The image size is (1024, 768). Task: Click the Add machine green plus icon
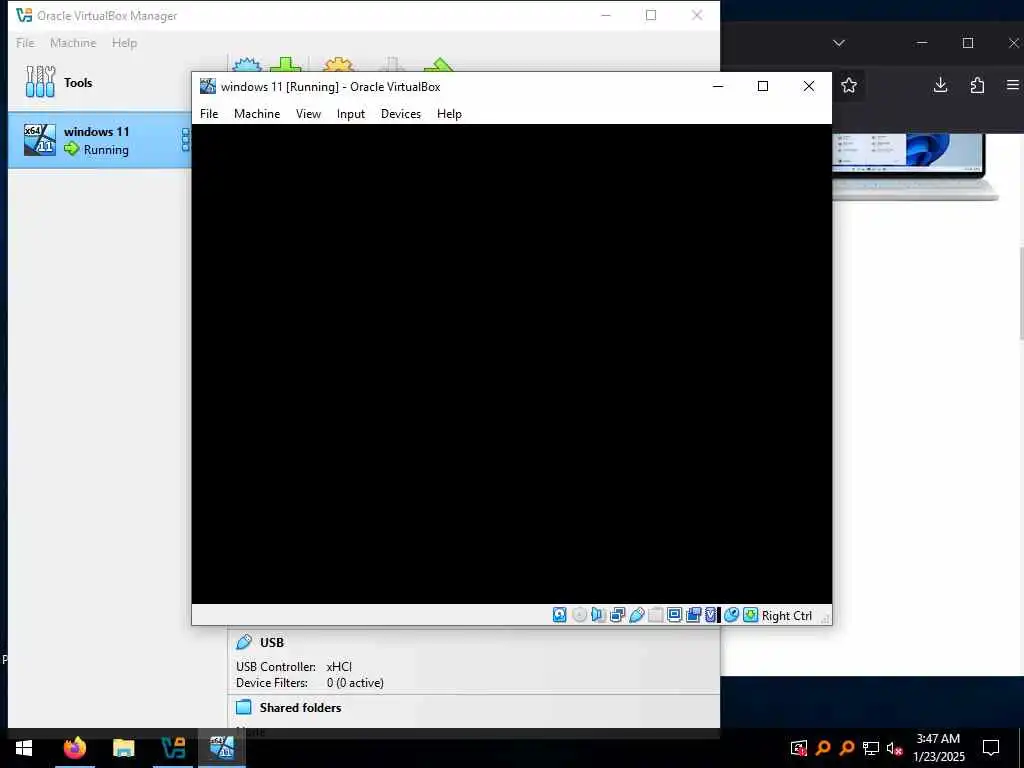[286, 65]
